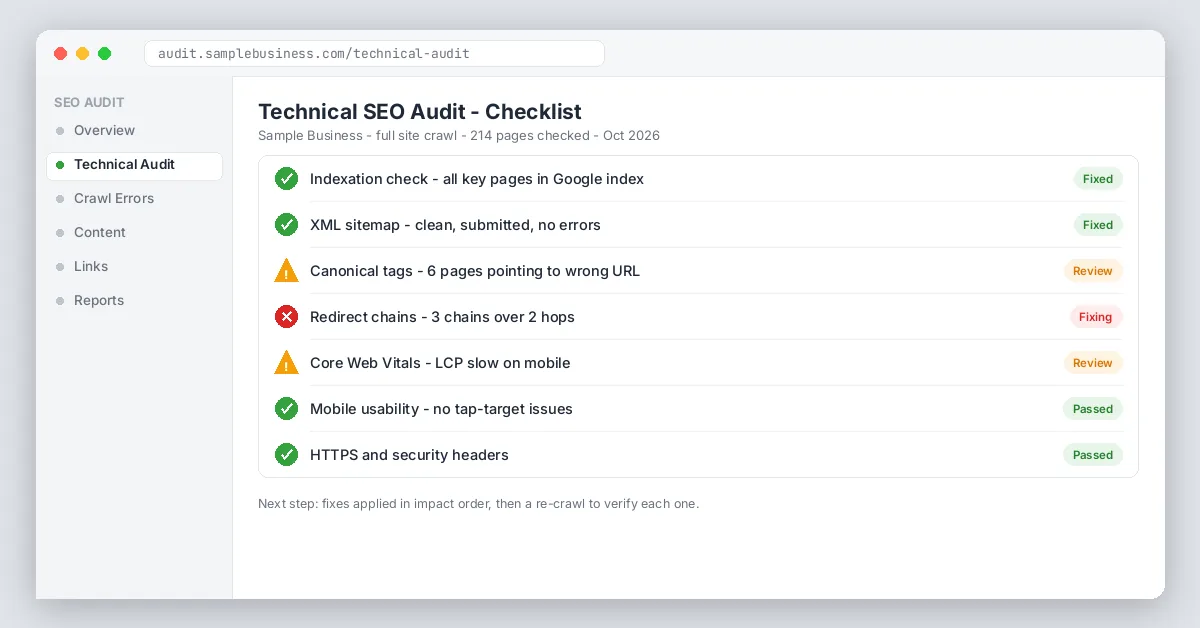The width and height of the screenshot is (1200, 628).
Task: Click Review badge on Canonical tags row
Action: click(x=1093, y=271)
